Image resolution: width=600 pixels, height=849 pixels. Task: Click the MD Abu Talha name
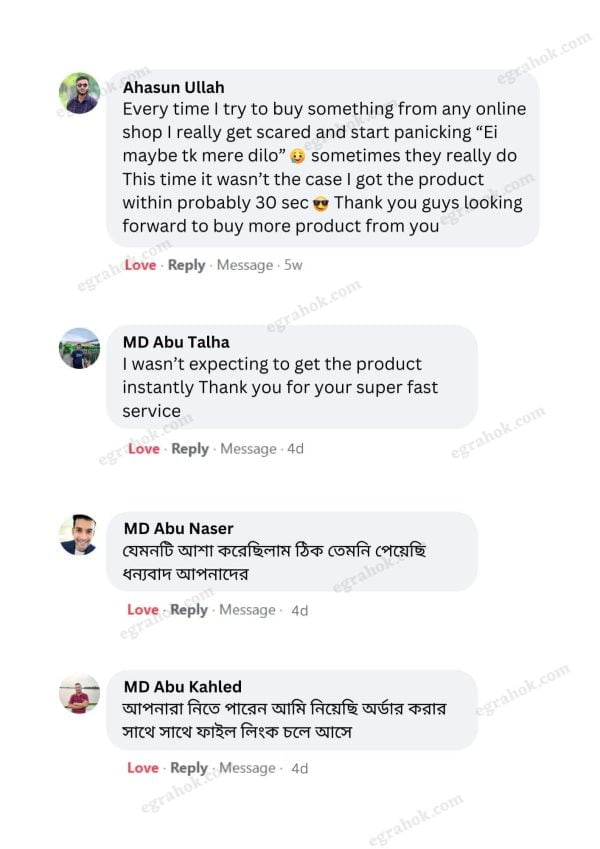click(x=176, y=342)
